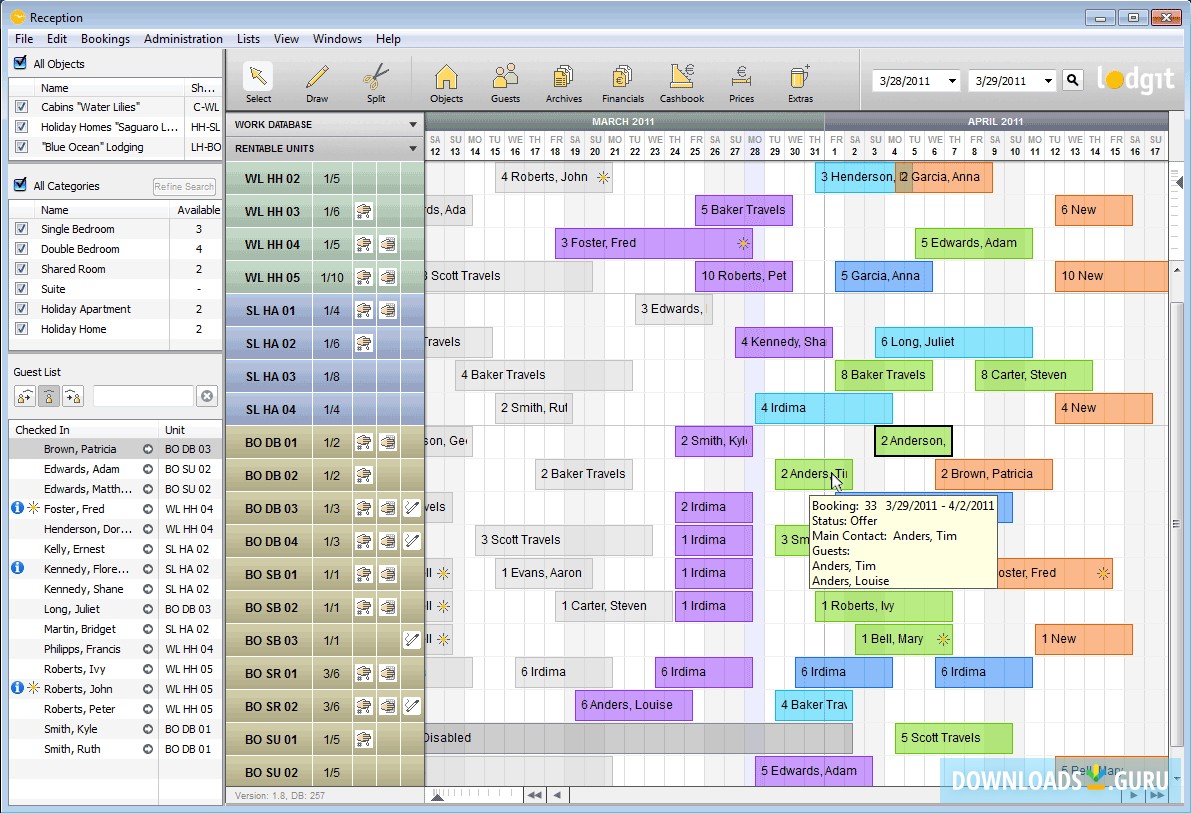Open the Archives window
The height and width of the screenshot is (813, 1191).
pos(563,80)
